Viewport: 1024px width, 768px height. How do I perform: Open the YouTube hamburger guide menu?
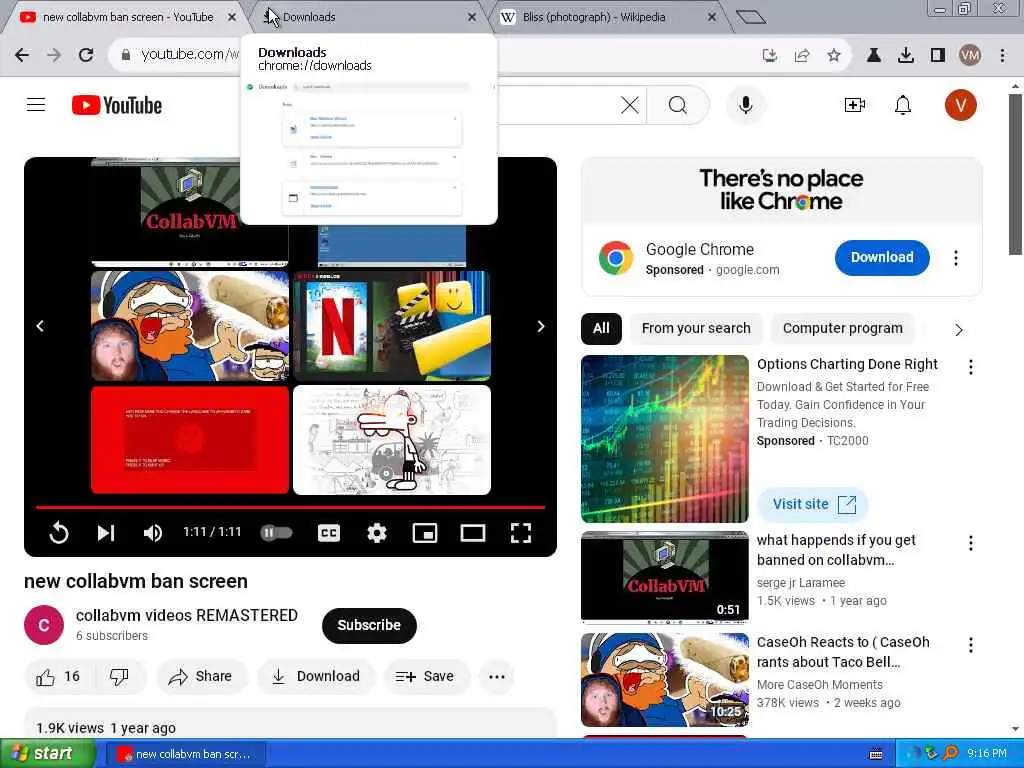36,104
